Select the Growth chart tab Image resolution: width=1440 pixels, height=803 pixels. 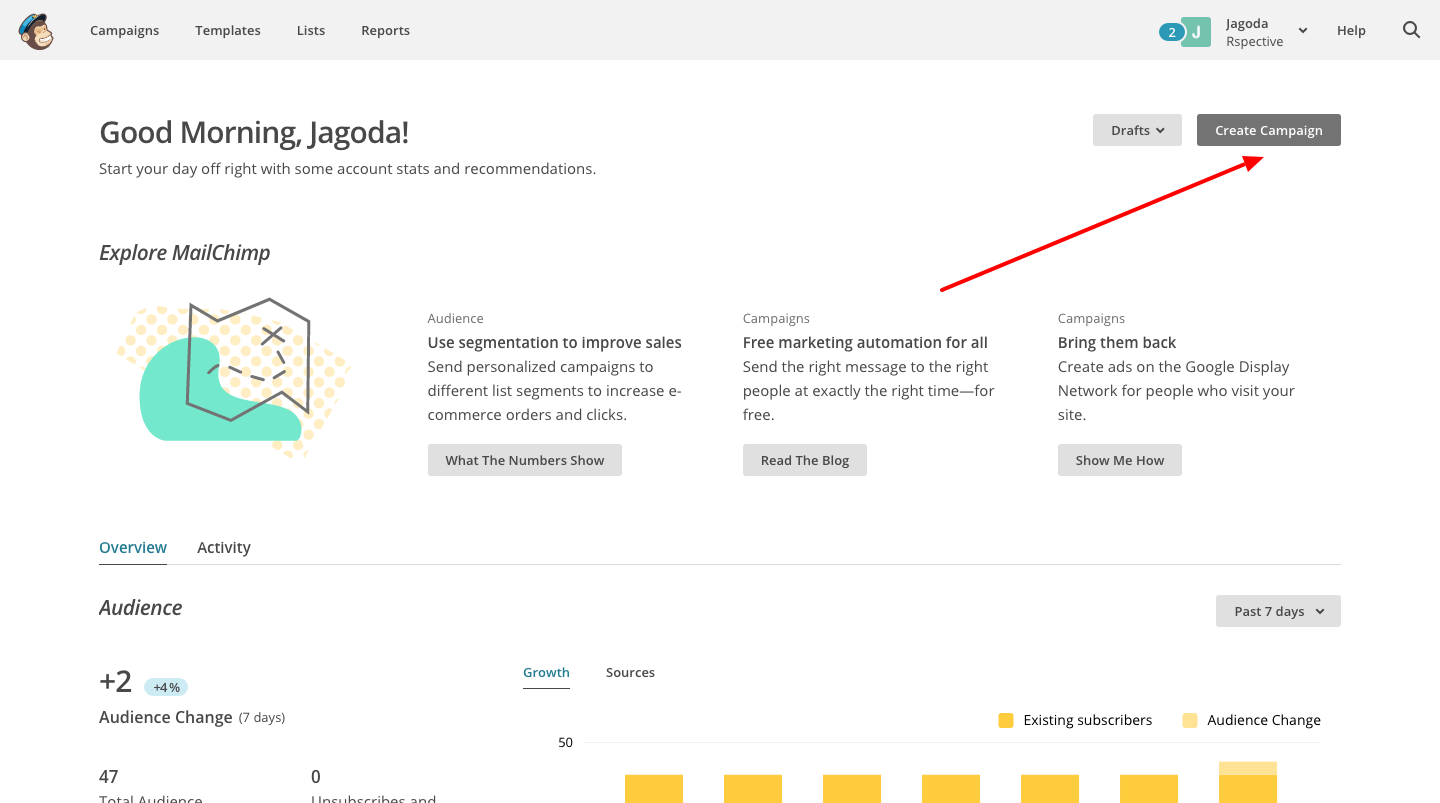point(546,672)
